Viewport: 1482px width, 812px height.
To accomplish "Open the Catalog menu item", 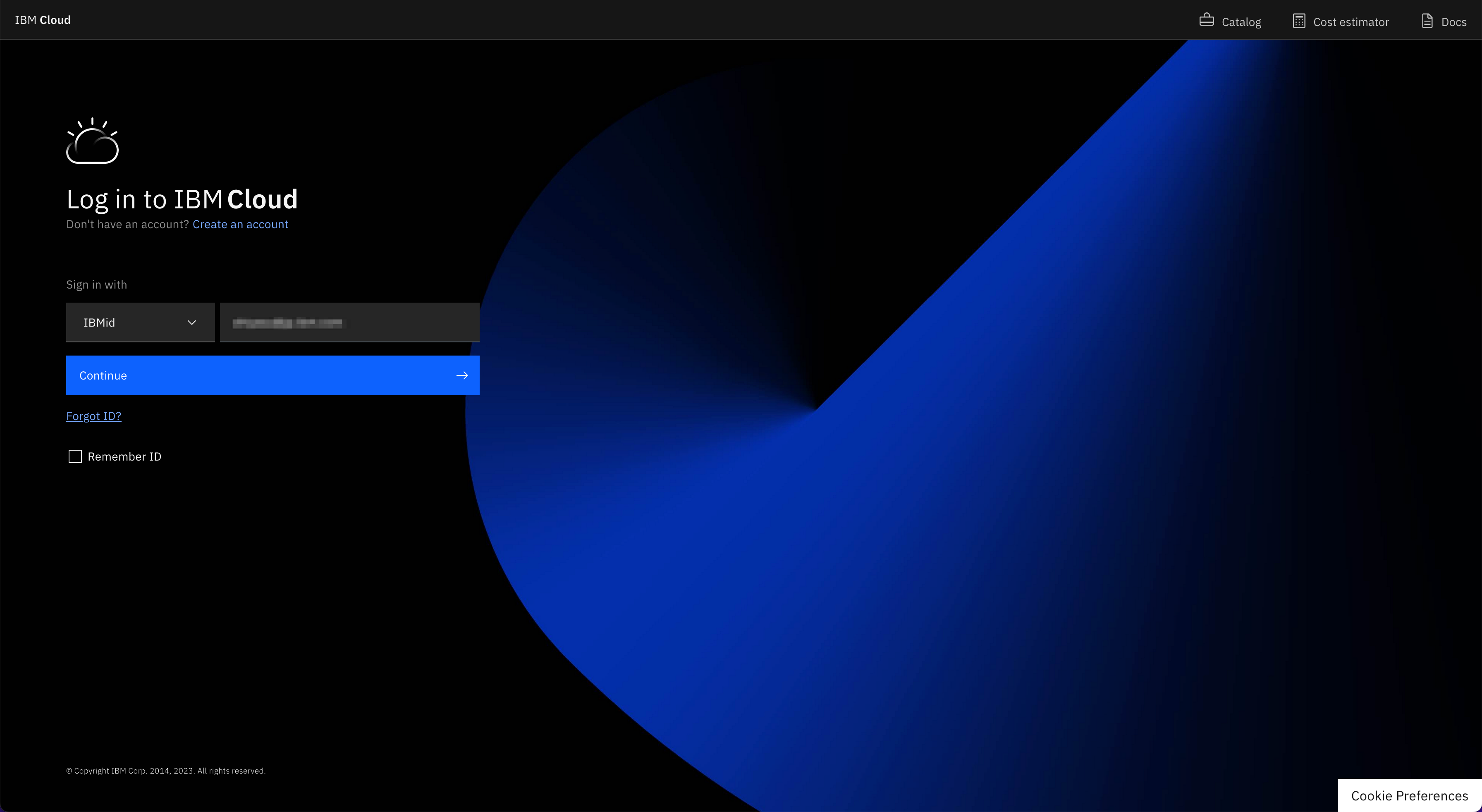I will tap(1241, 22).
